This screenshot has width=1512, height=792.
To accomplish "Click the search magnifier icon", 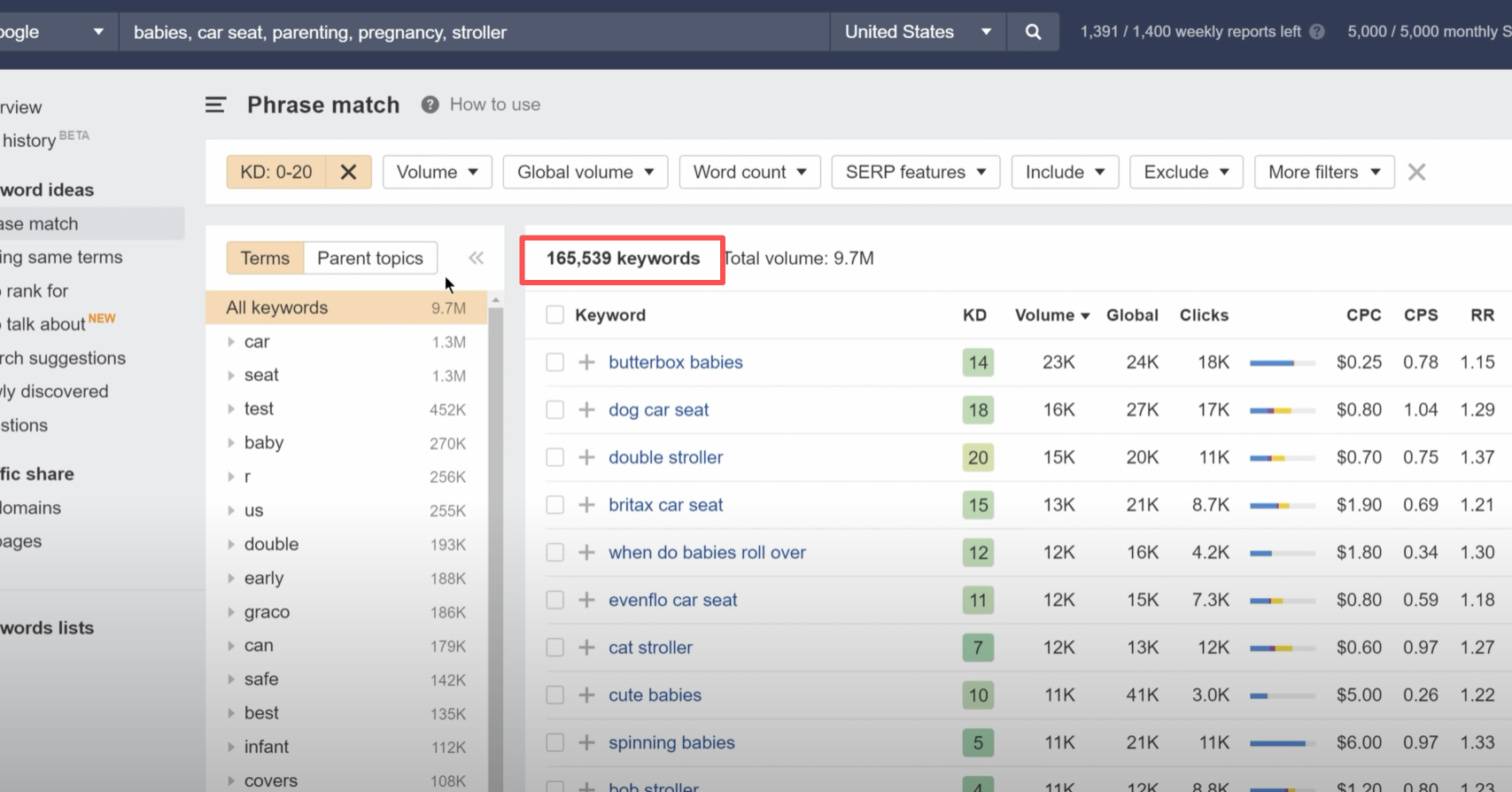I will pyautogui.click(x=1033, y=32).
